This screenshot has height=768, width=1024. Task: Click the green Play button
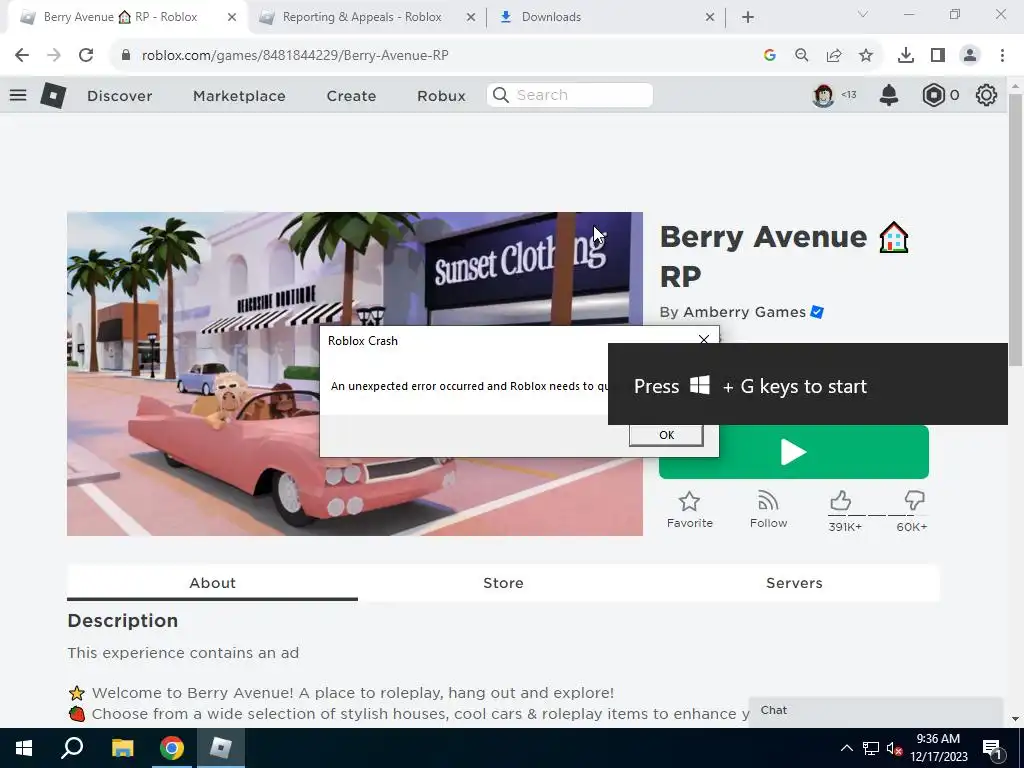pos(793,453)
